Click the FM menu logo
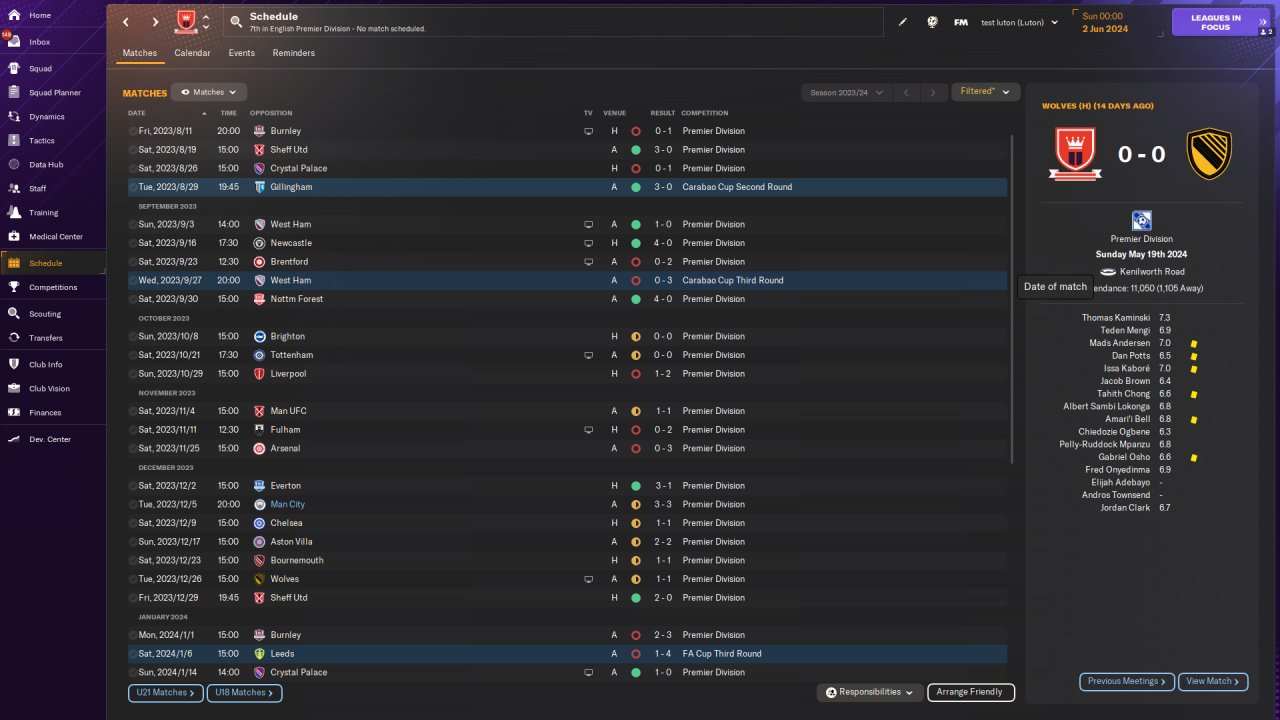This screenshot has width=1280, height=720. [x=960, y=22]
